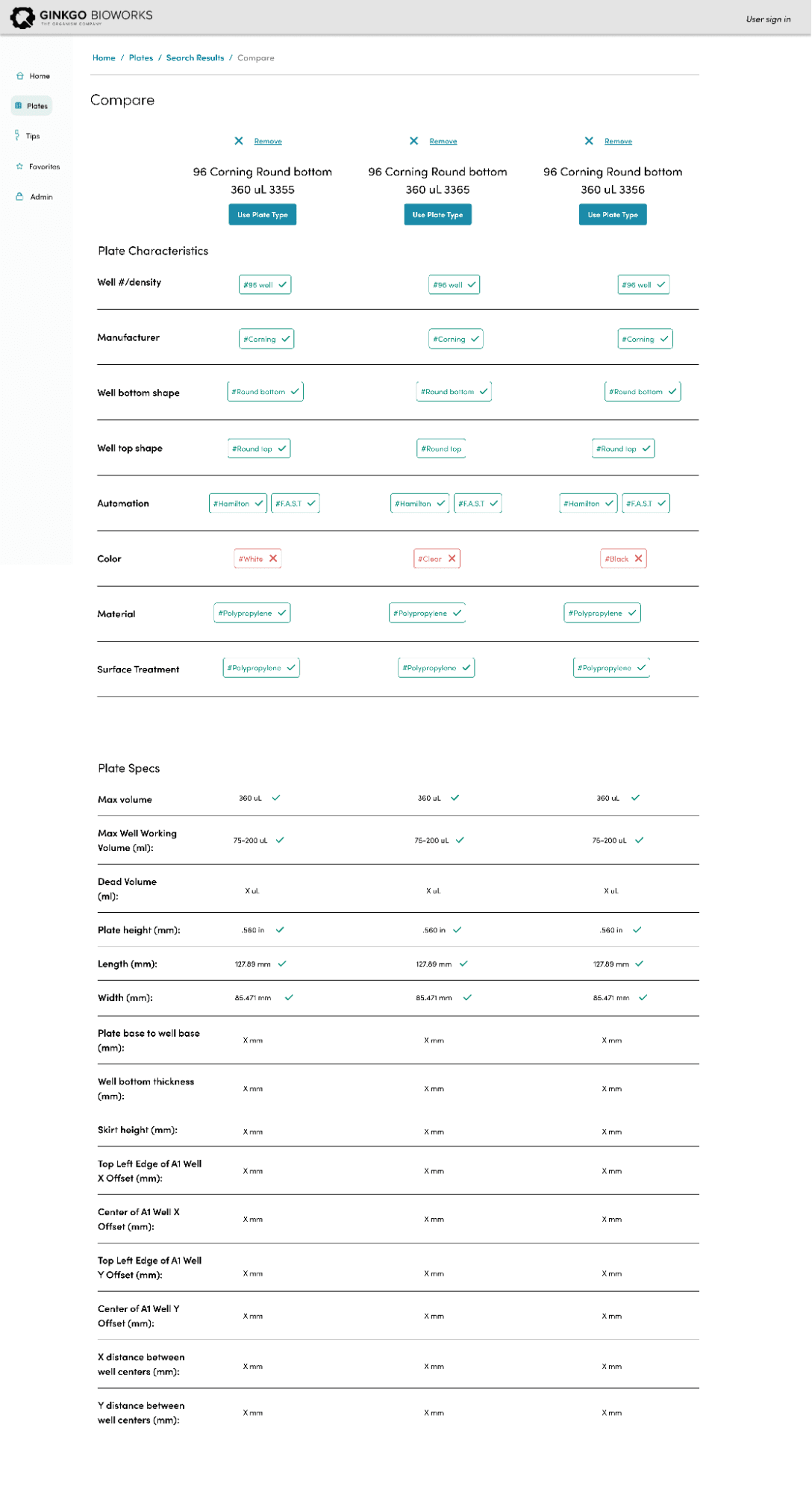
Task: Click the X icon above plate 3355
Action: [x=239, y=141]
